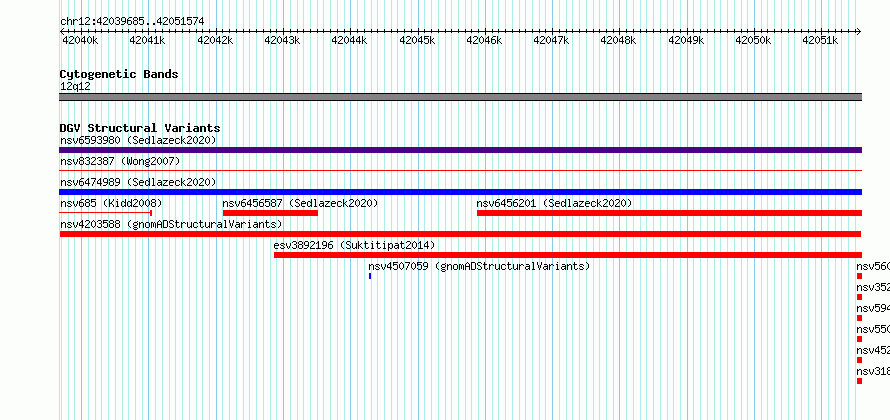The image size is (890, 420).
Task: Select the red nsv4203588 variant bar
Action: pos(460,234)
